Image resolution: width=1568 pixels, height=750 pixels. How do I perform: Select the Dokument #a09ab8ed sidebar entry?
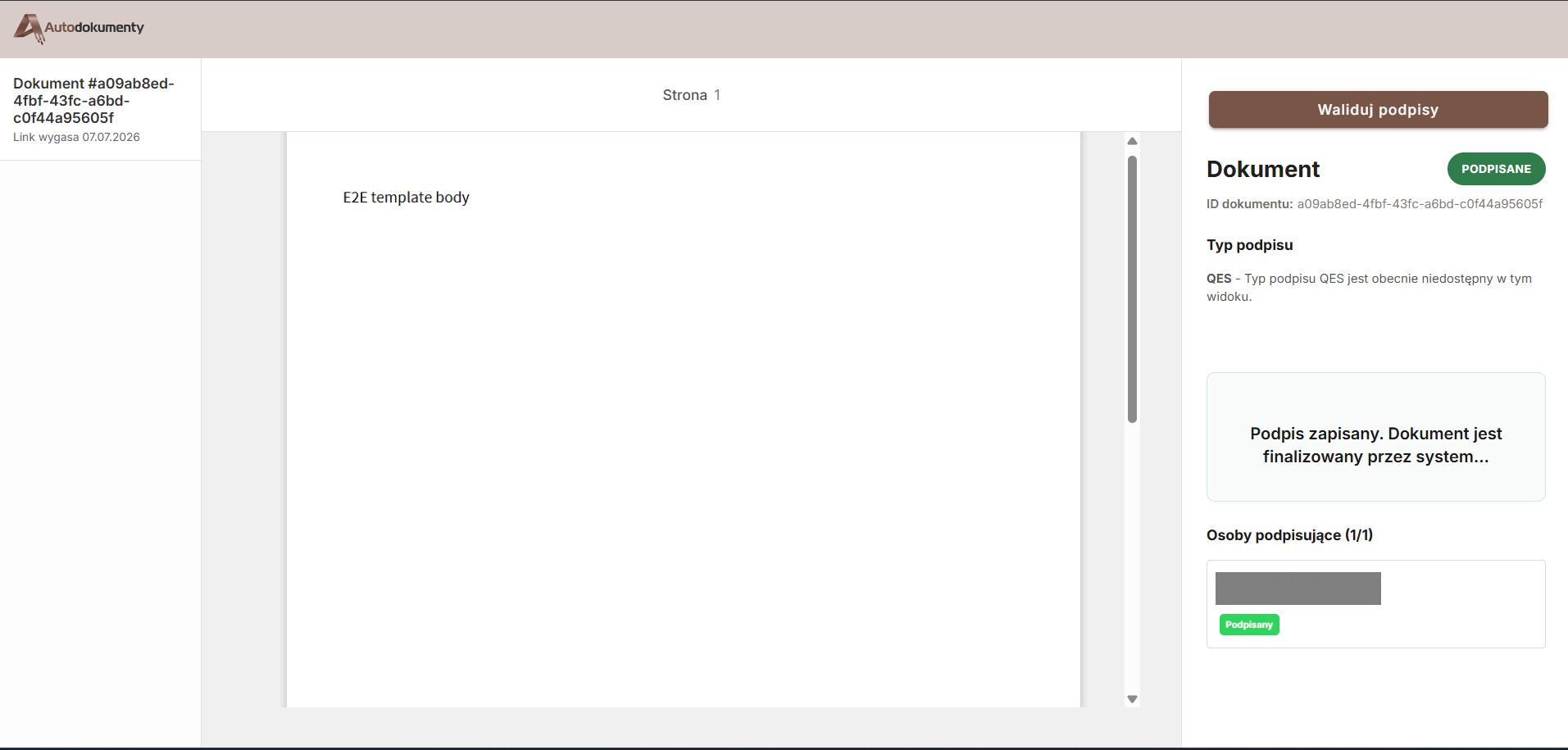100,109
